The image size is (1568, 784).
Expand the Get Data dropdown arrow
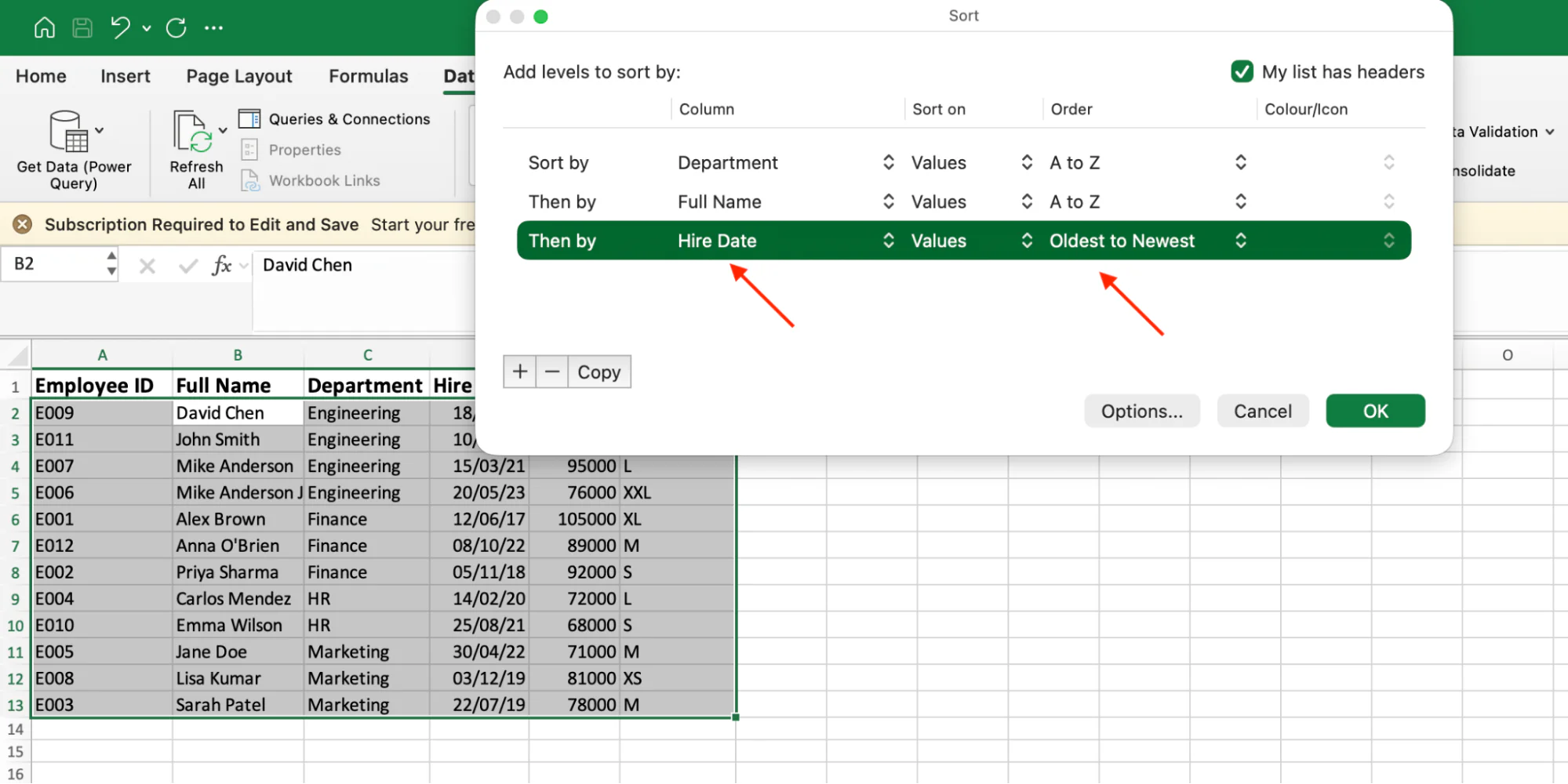pos(100,130)
